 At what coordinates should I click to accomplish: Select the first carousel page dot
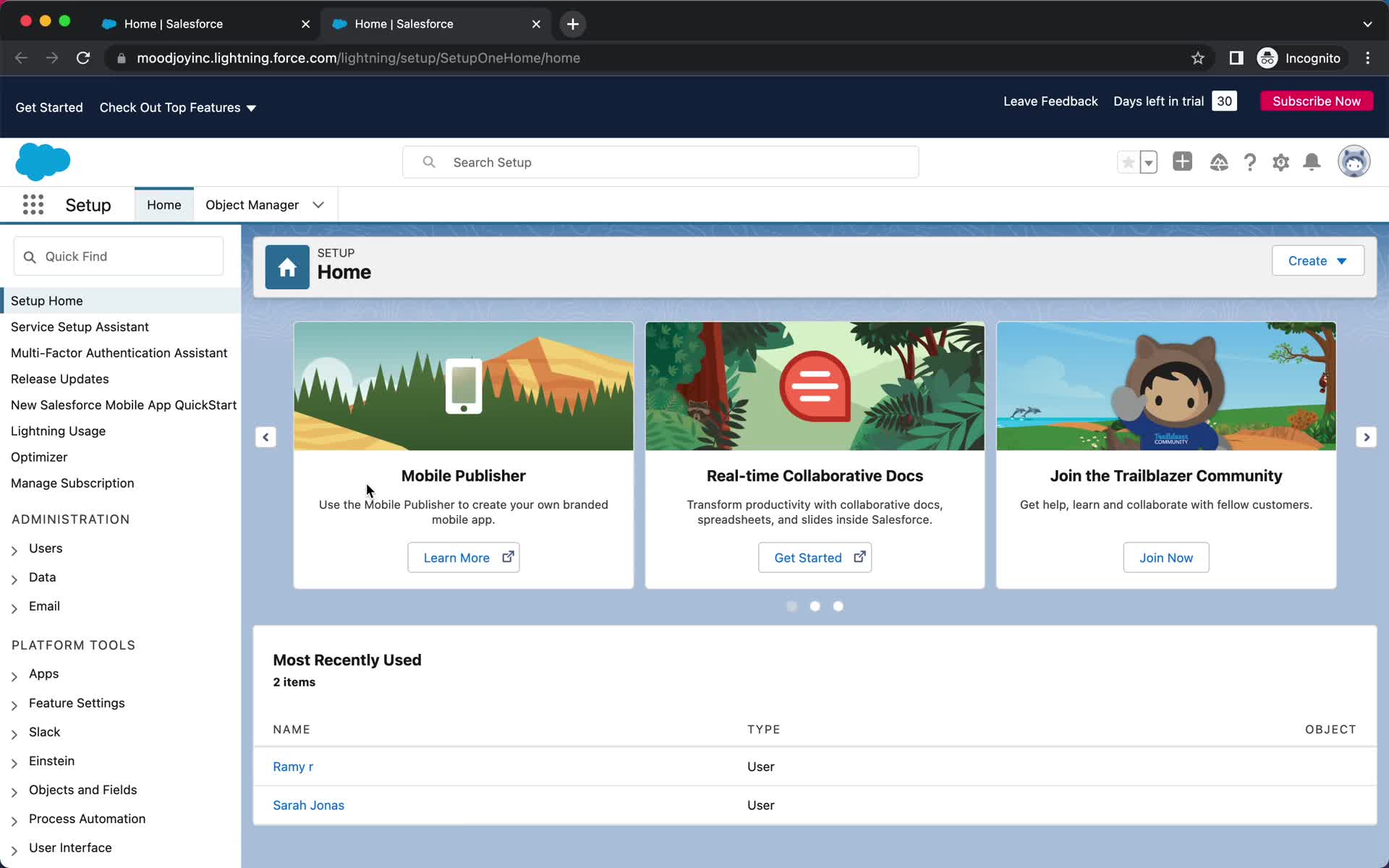tap(791, 606)
